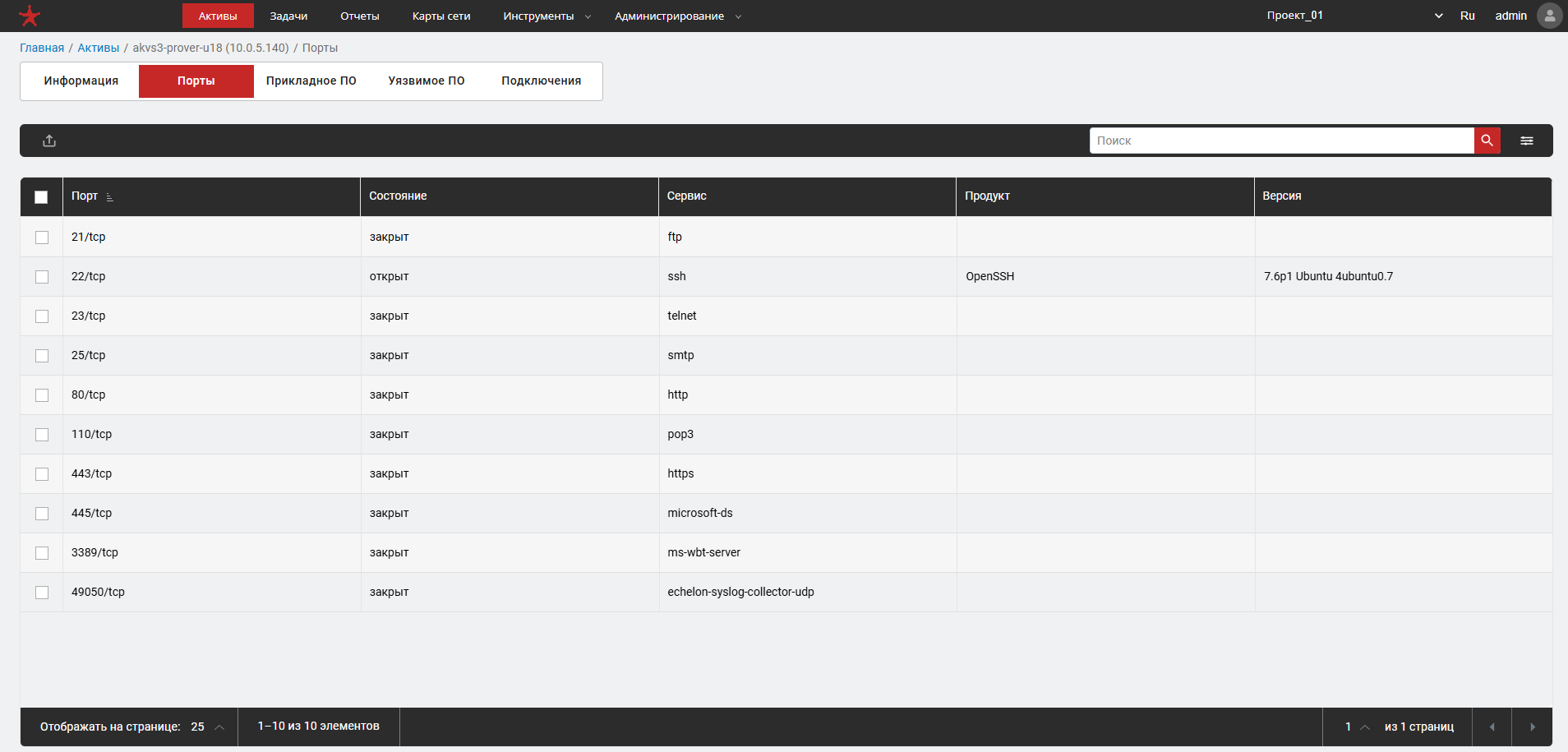Image resolution: width=1568 pixels, height=752 pixels.
Task: Follow the Главная breadcrumb link
Action: click(x=42, y=48)
